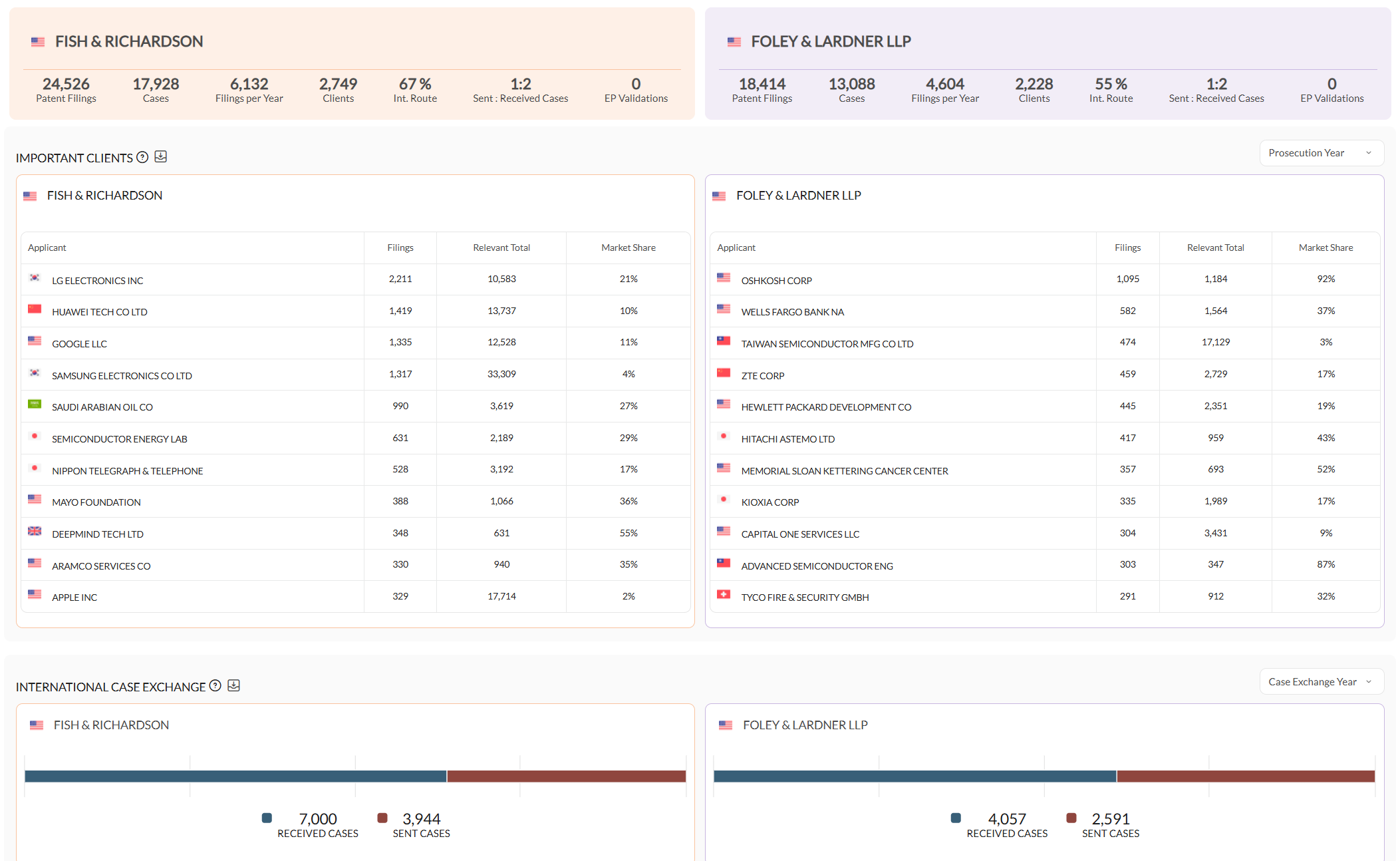Open Important Clients help info icon
Image resolution: width=1400 pixels, height=861 pixels.
tap(142, 158)
